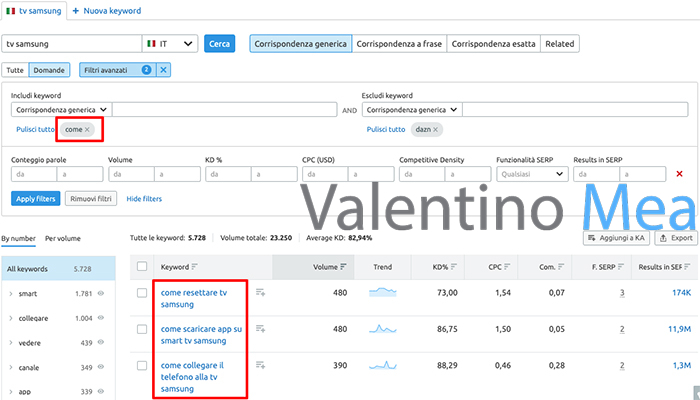Sort by KD% column icon
This screenshot has height=400, width=700.
454,267
